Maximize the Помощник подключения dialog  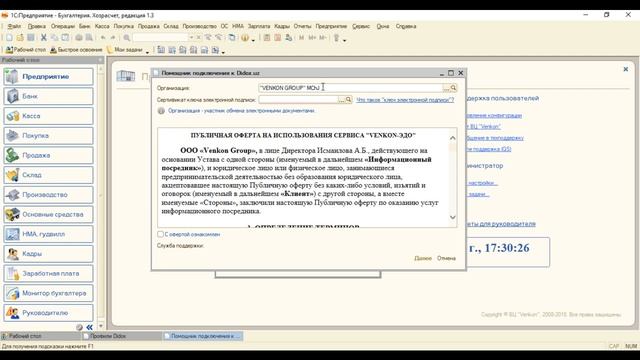click(x=451, y=73)
